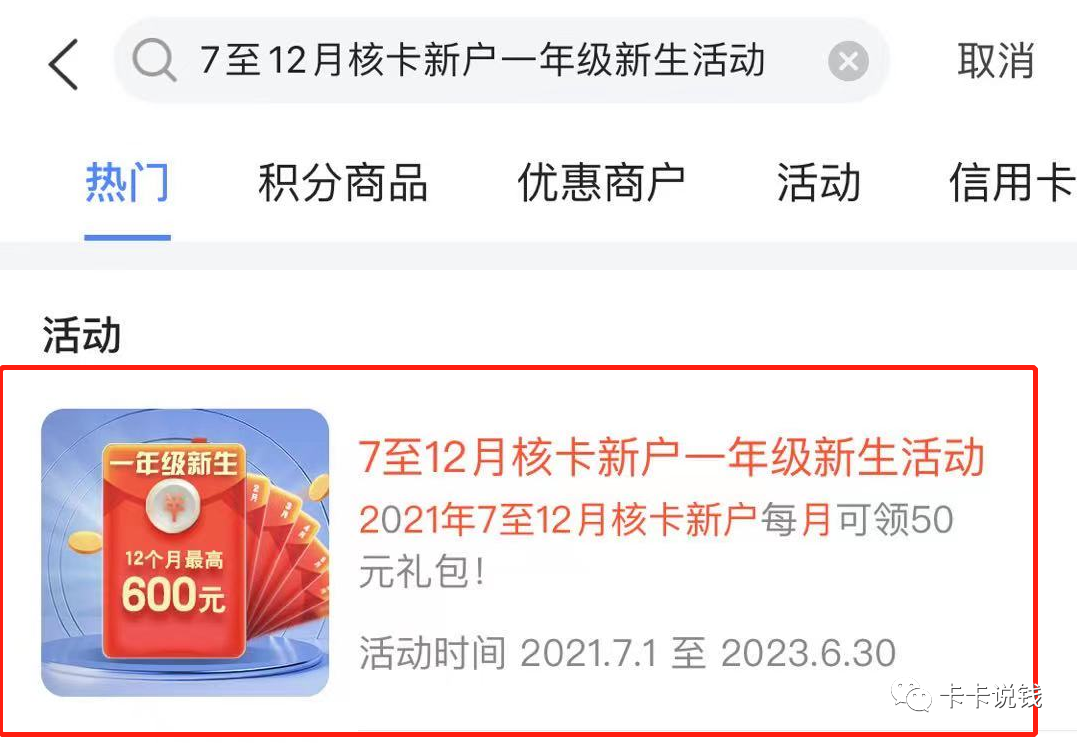Image resolution: width=1077 pixels, height=743 pixels.
Task: Switch to the 积分商品 tab
Action: point(343,183)
